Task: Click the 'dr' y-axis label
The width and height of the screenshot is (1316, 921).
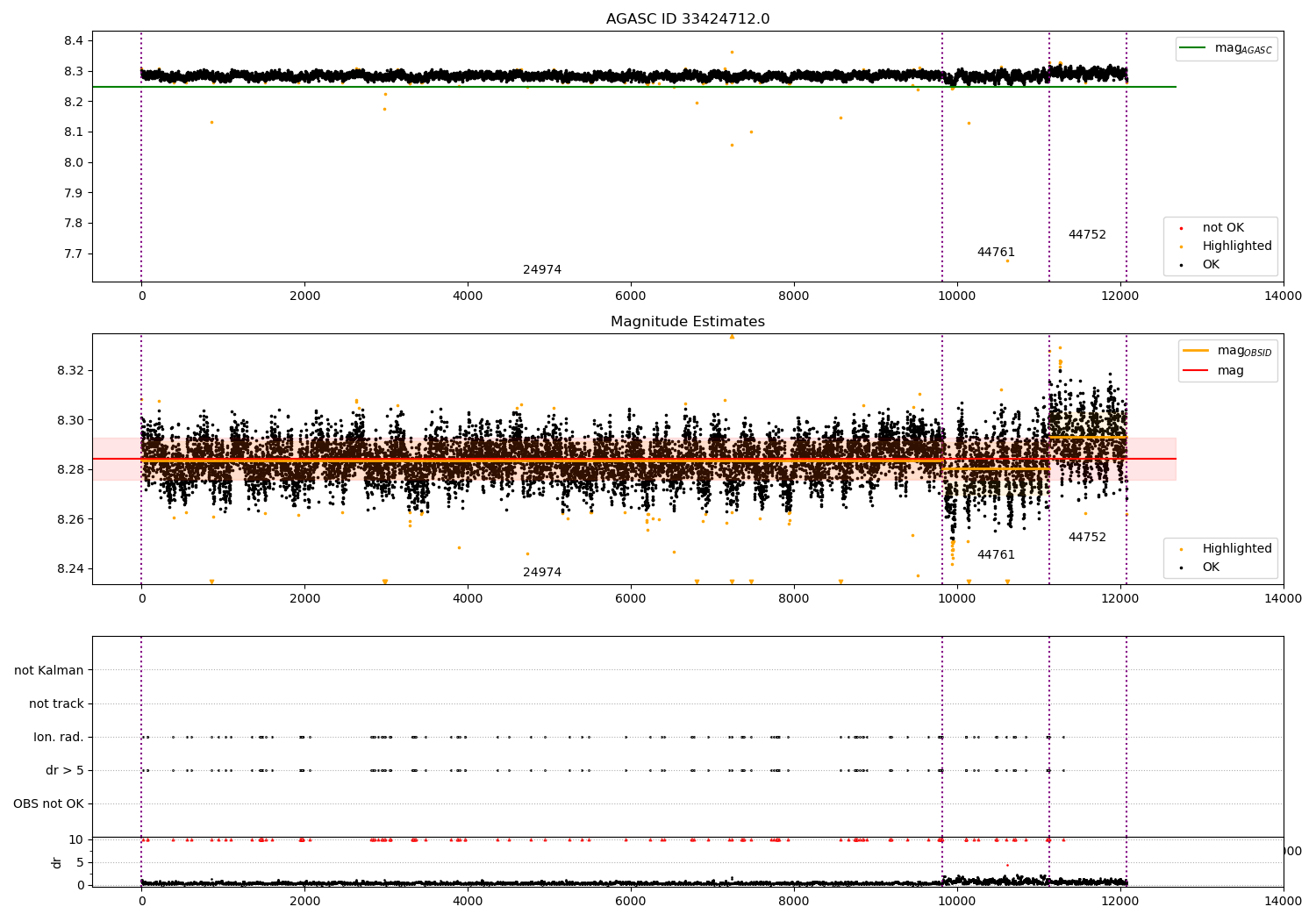Action: pyautogui.click(x=57, y=863)
